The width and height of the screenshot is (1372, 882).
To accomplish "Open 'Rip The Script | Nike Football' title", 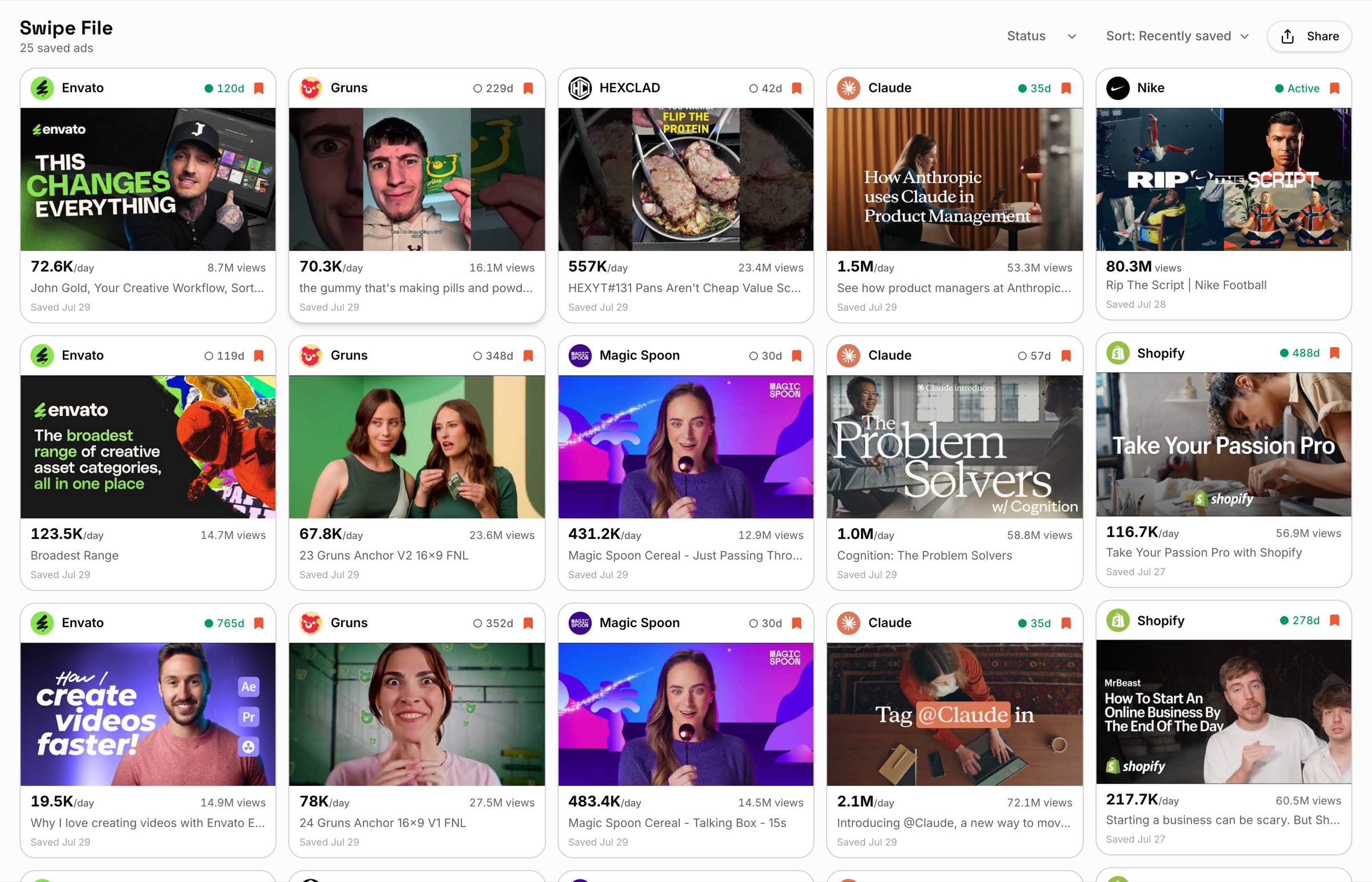I will 1186,285.
